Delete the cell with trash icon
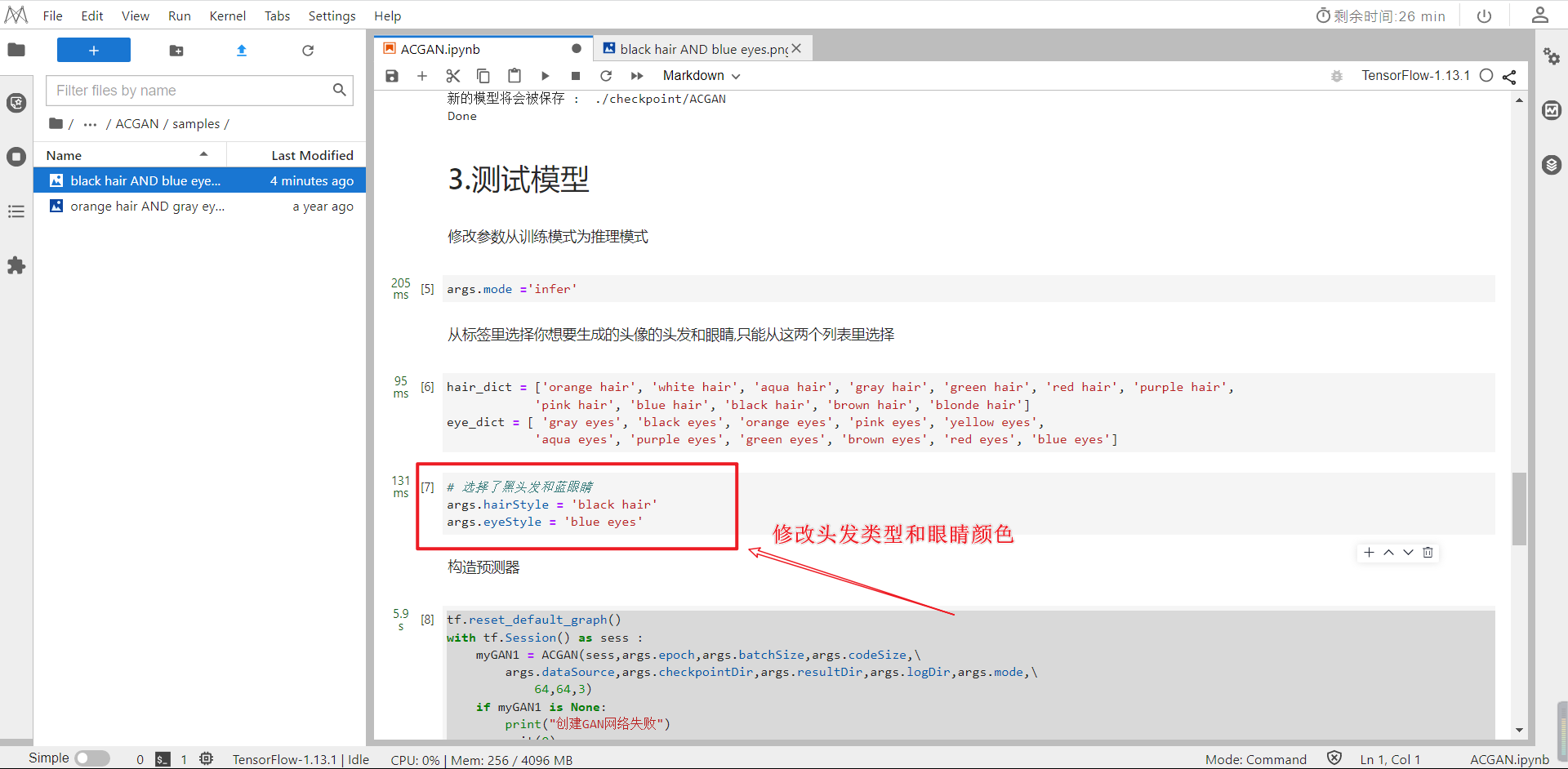 pos(1428,553)
